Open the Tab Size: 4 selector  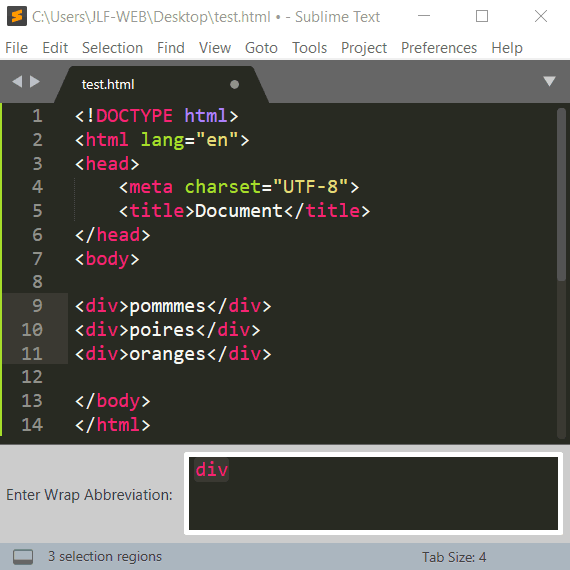click(x=454, y=557)
